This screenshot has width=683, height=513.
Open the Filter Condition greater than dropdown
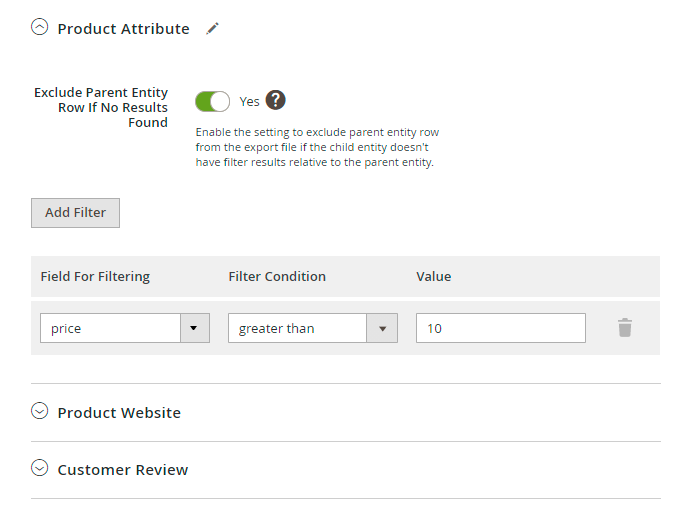(x=298, y=328)
